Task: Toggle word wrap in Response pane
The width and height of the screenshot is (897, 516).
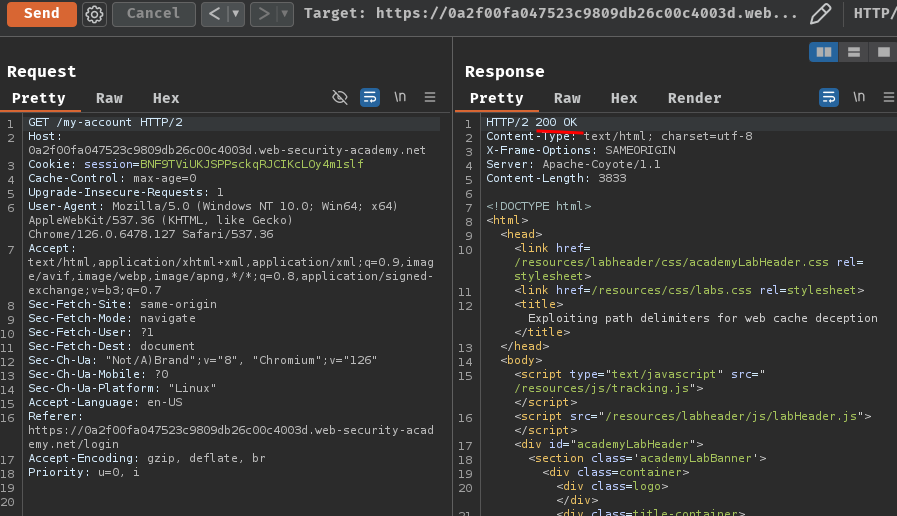Action: [828, 97]
